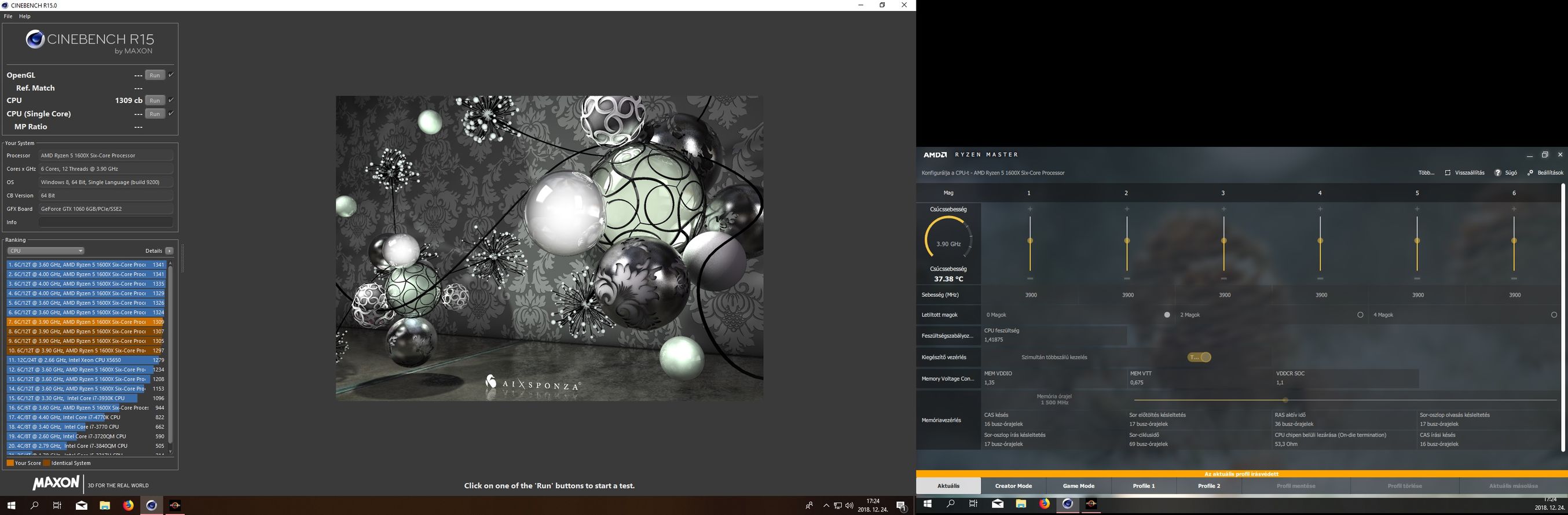Click the MAXON logo at bottom left

click(56, 483)
